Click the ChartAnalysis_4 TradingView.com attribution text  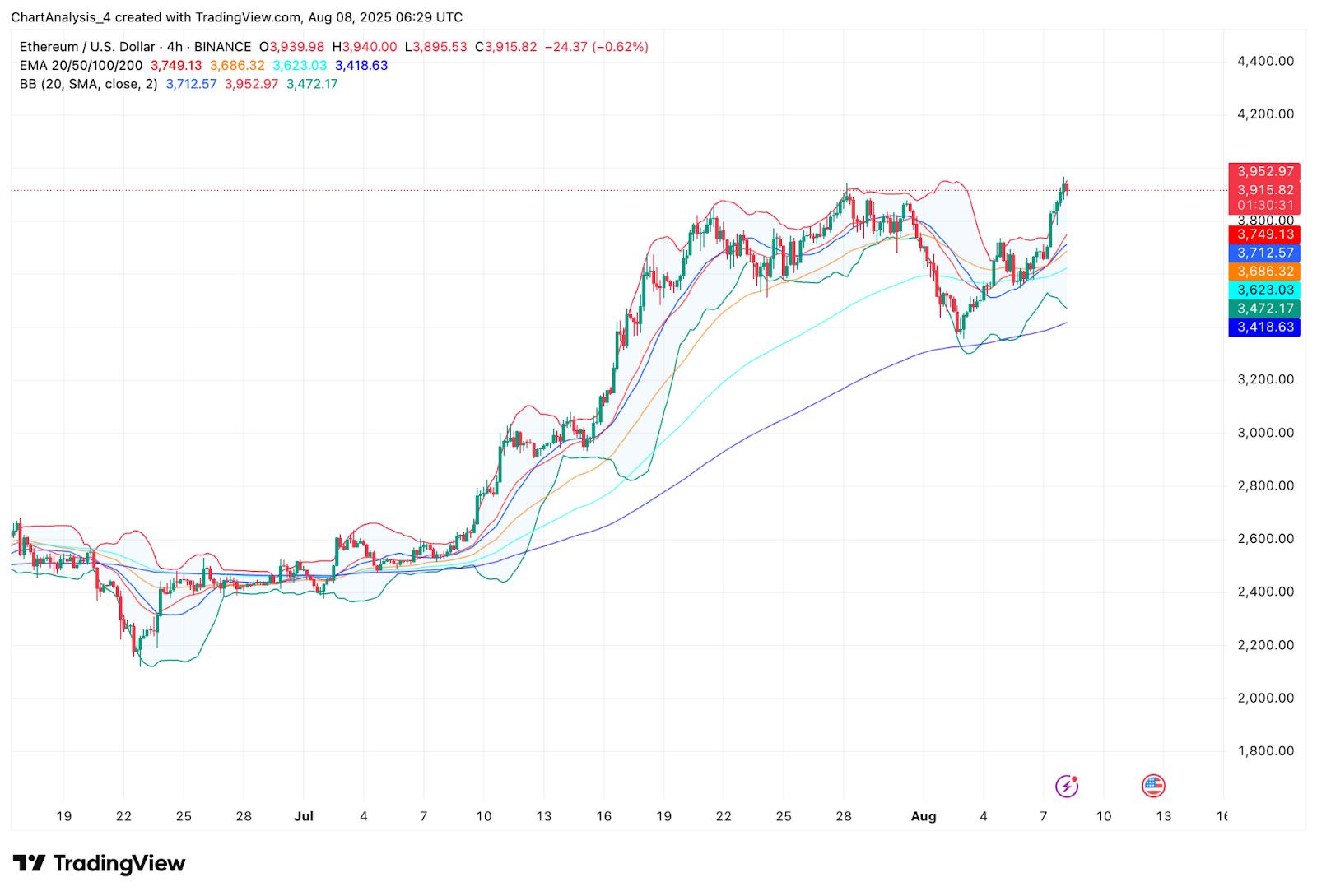[x=236, y=16]
